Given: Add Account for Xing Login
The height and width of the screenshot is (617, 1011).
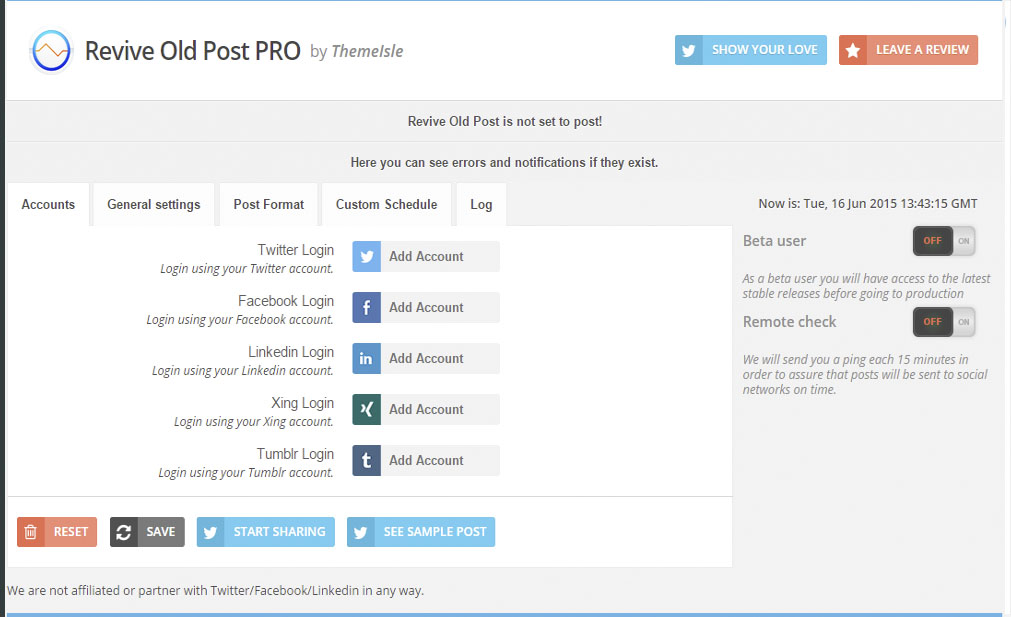Looking at the screenshot, I should 426,409.
